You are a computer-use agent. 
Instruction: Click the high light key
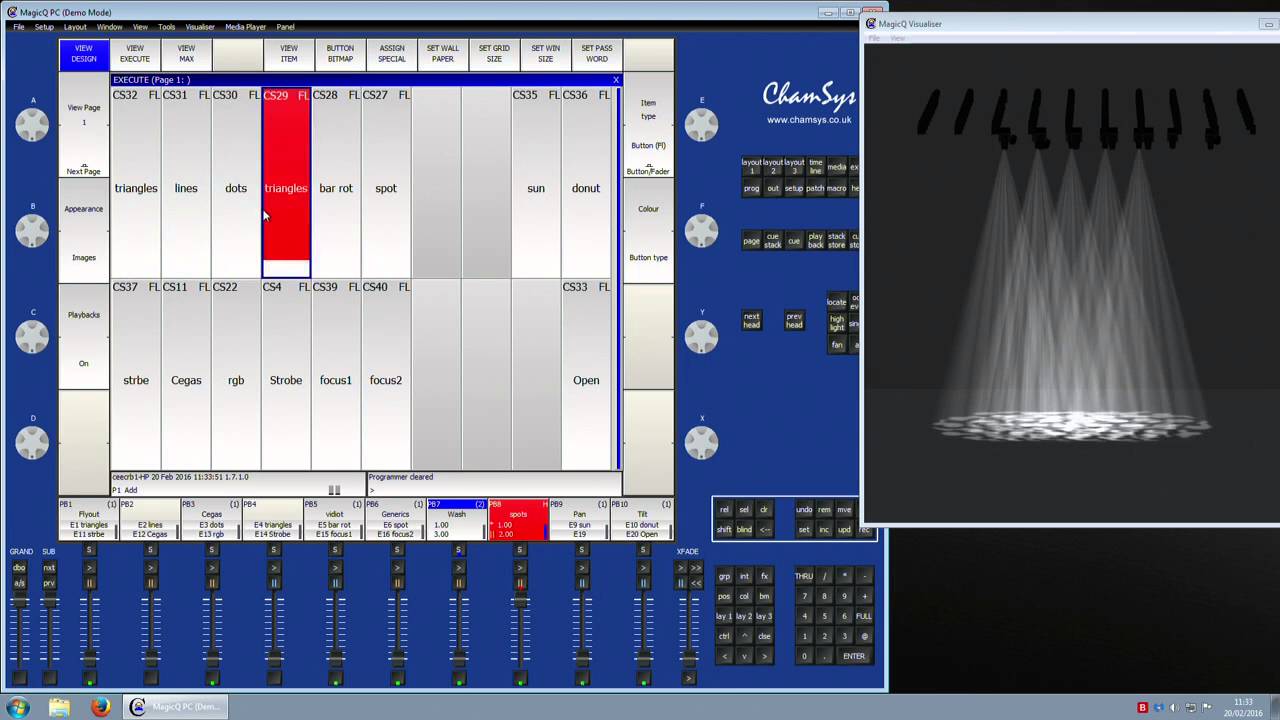[x=836, y=323]
